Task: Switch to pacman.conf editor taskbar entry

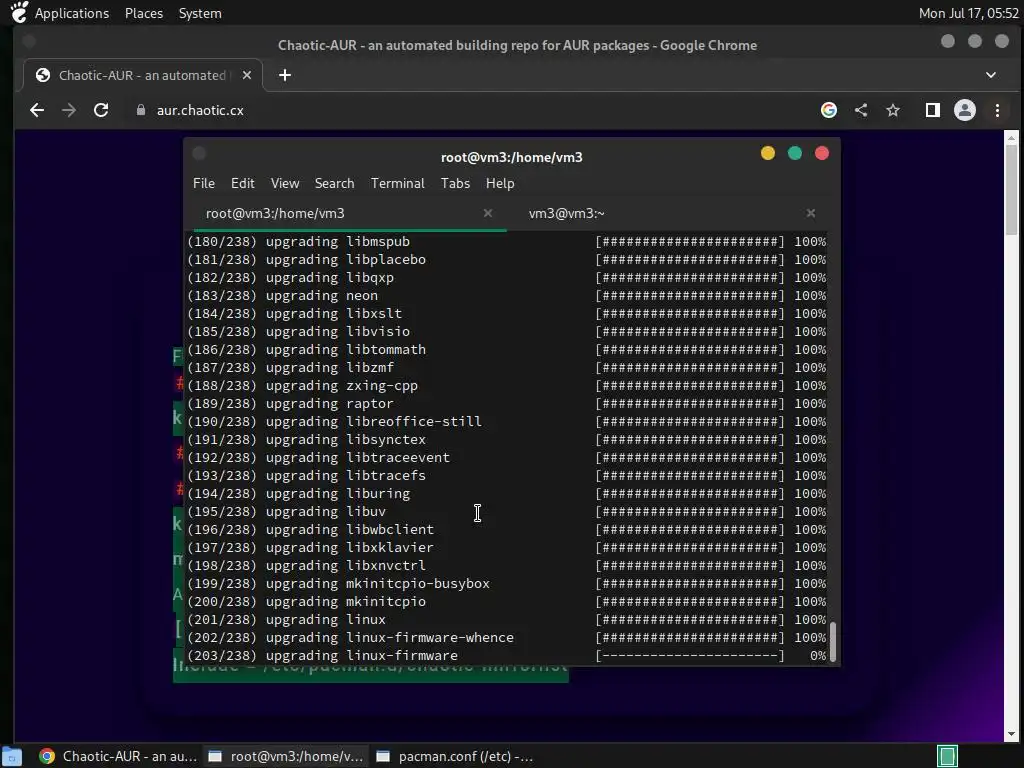Action: click(455, 756)
